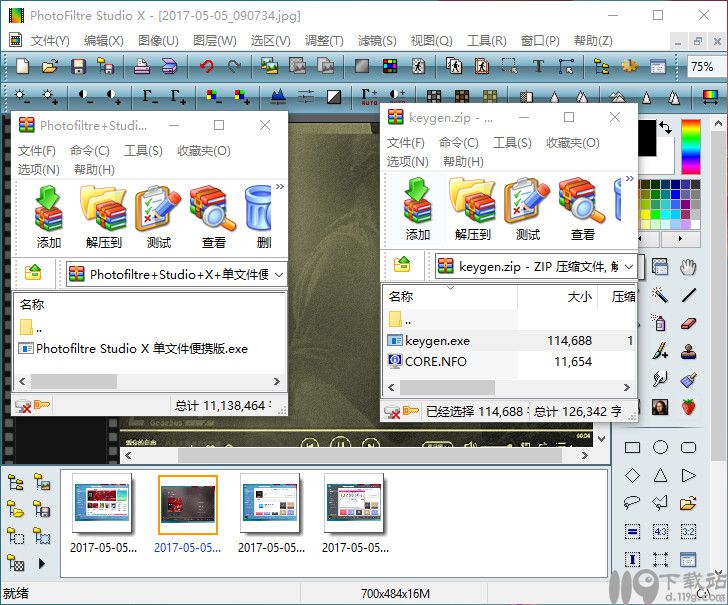Click horizontal scrollbar right arrow in keygen.zip list

point(626,387)
